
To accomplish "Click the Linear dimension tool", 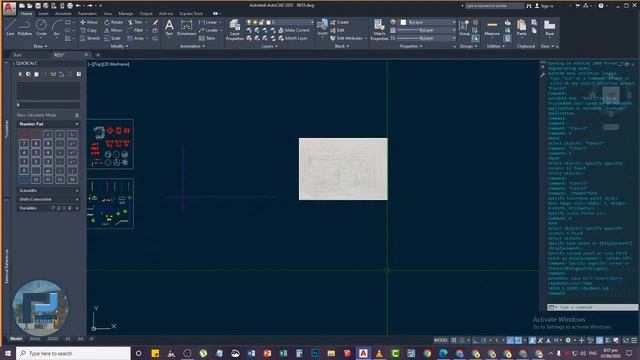I will coord(209,22).
